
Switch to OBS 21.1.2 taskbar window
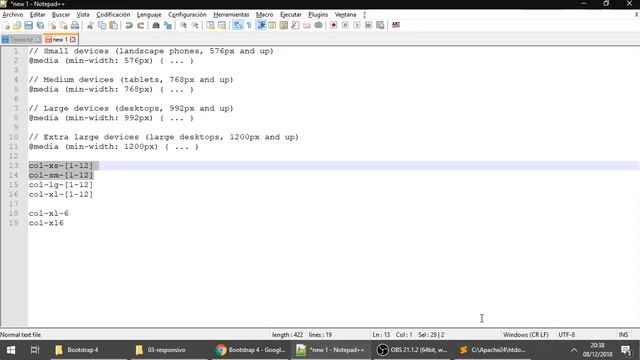pyautogui.click(x=412, y=350)
